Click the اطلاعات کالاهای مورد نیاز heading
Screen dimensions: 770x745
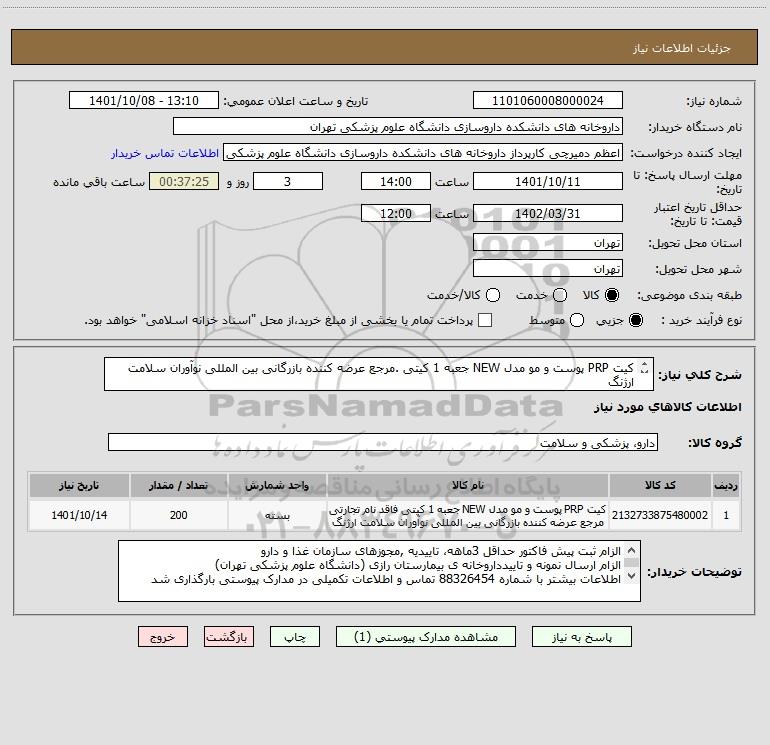pos(668,407)
